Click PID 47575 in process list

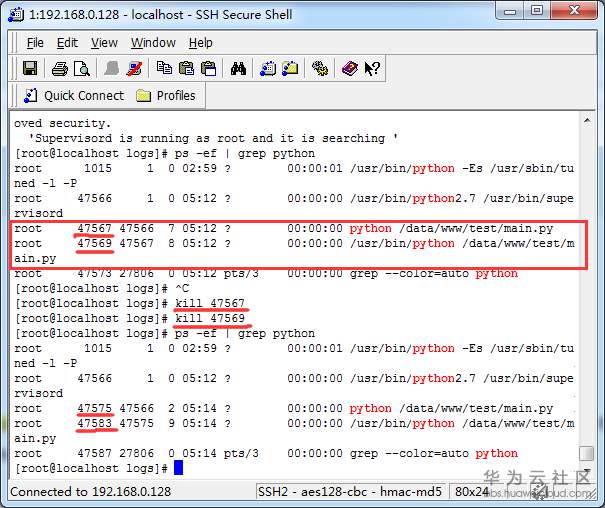95,408
